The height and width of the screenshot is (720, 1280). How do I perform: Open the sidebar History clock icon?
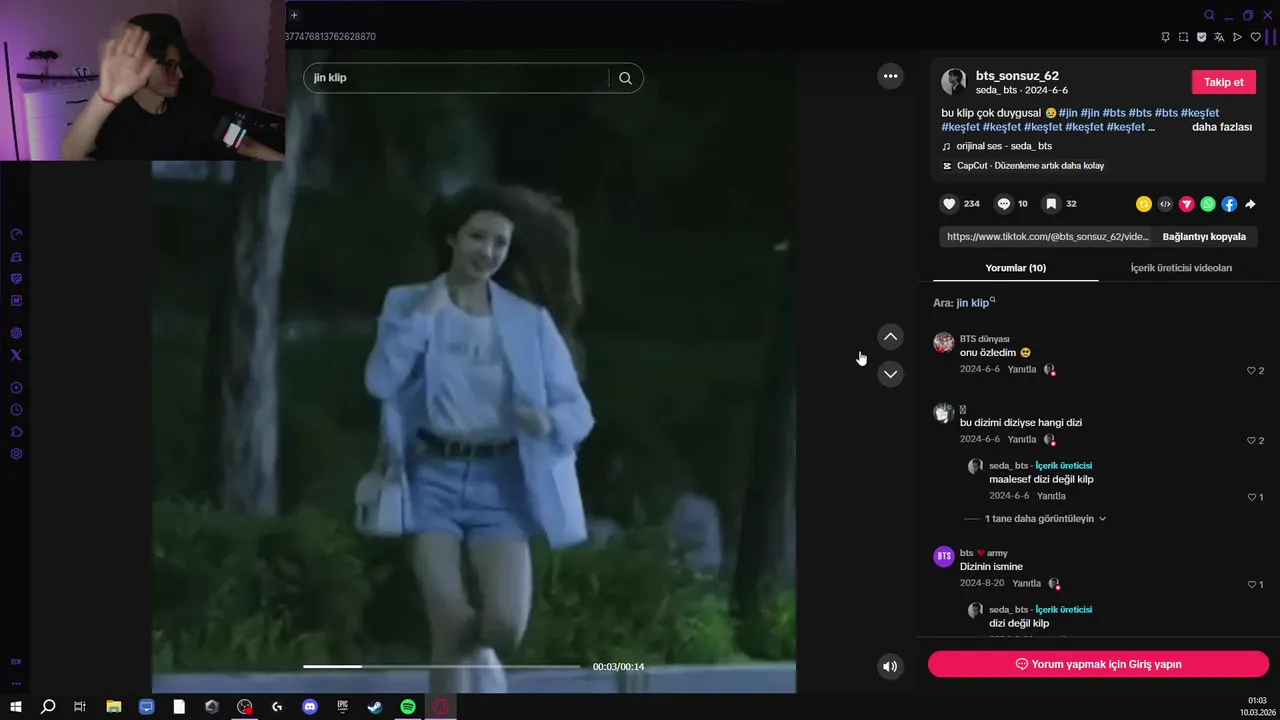click(16, 410)
